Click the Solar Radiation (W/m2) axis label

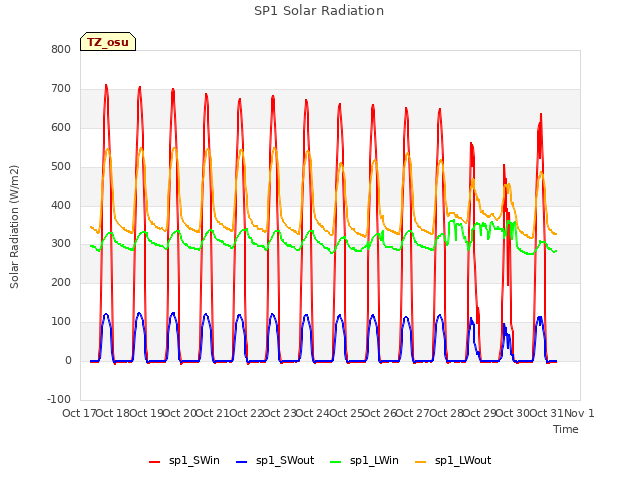pos(14,227)
